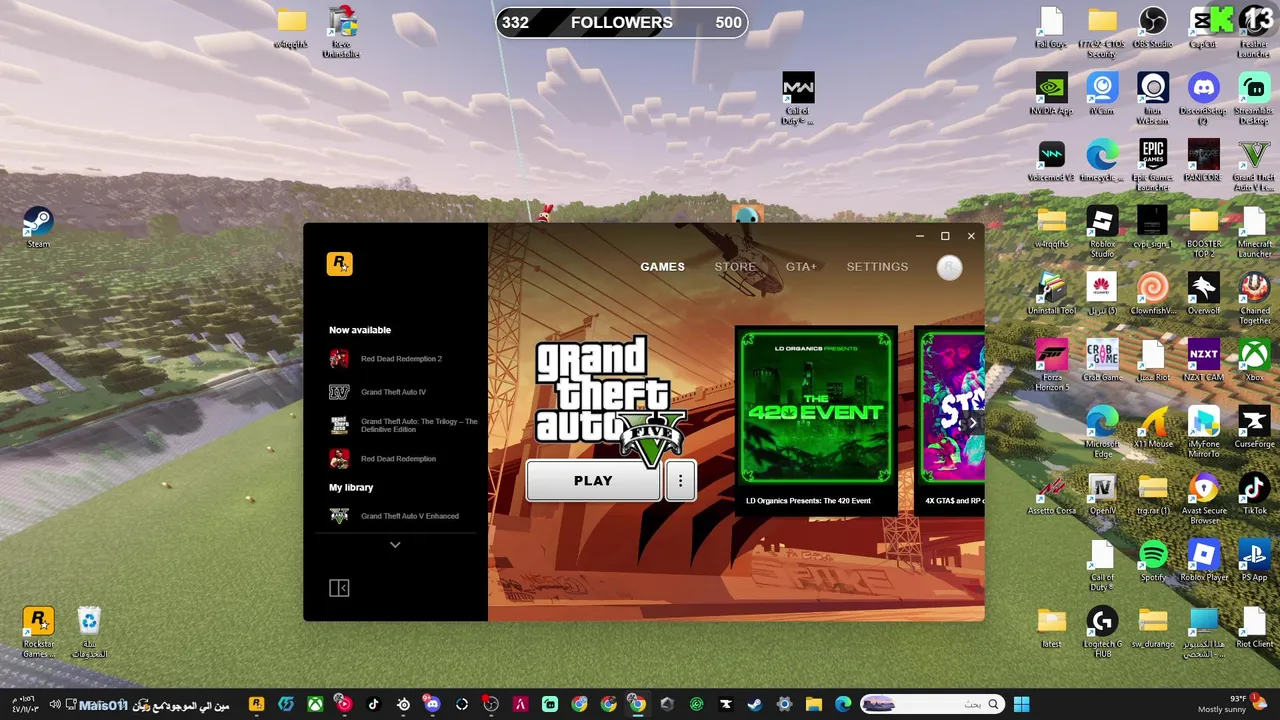
Task: Open Discord from the taskbar
Action: coord(432,704)
